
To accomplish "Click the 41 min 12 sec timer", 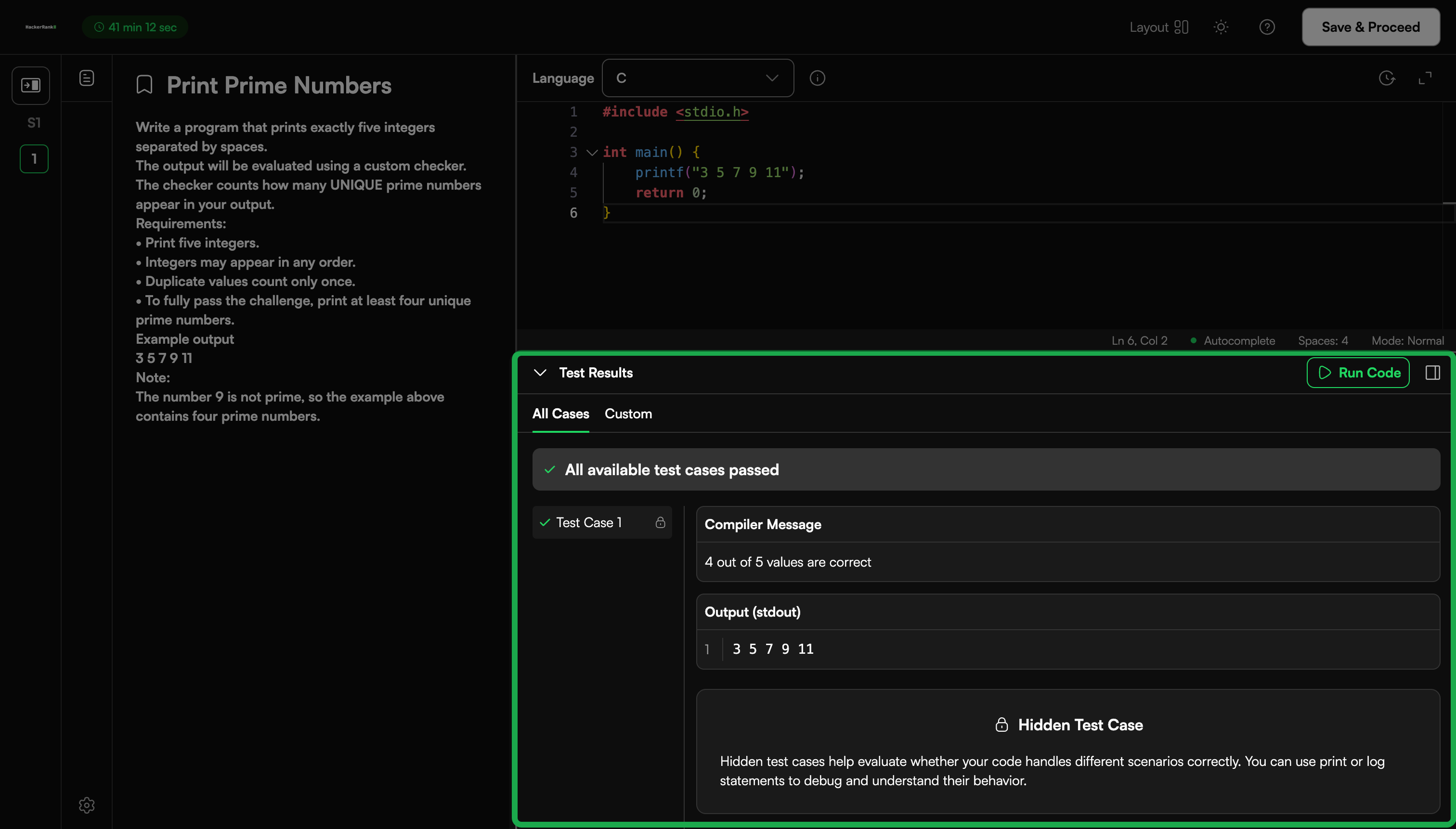I will click(x=135, y=27).
